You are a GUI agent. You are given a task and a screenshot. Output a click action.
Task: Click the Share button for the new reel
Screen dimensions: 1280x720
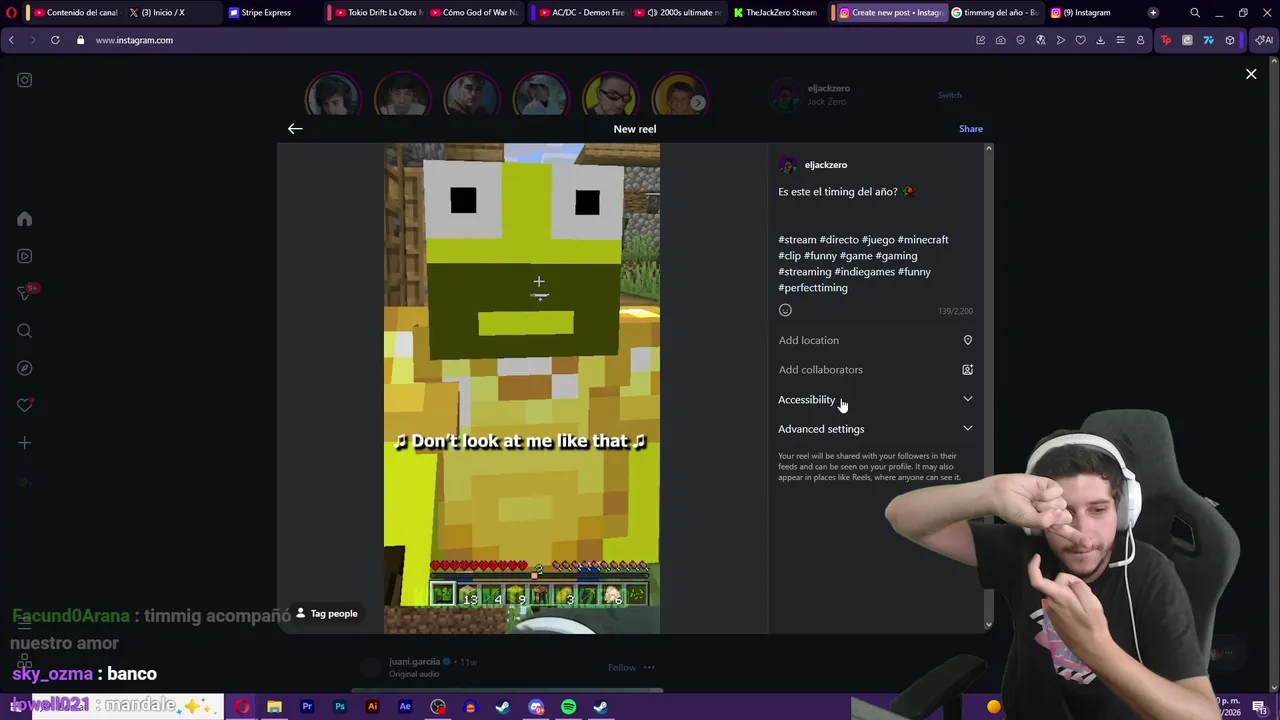pos(970,129)
